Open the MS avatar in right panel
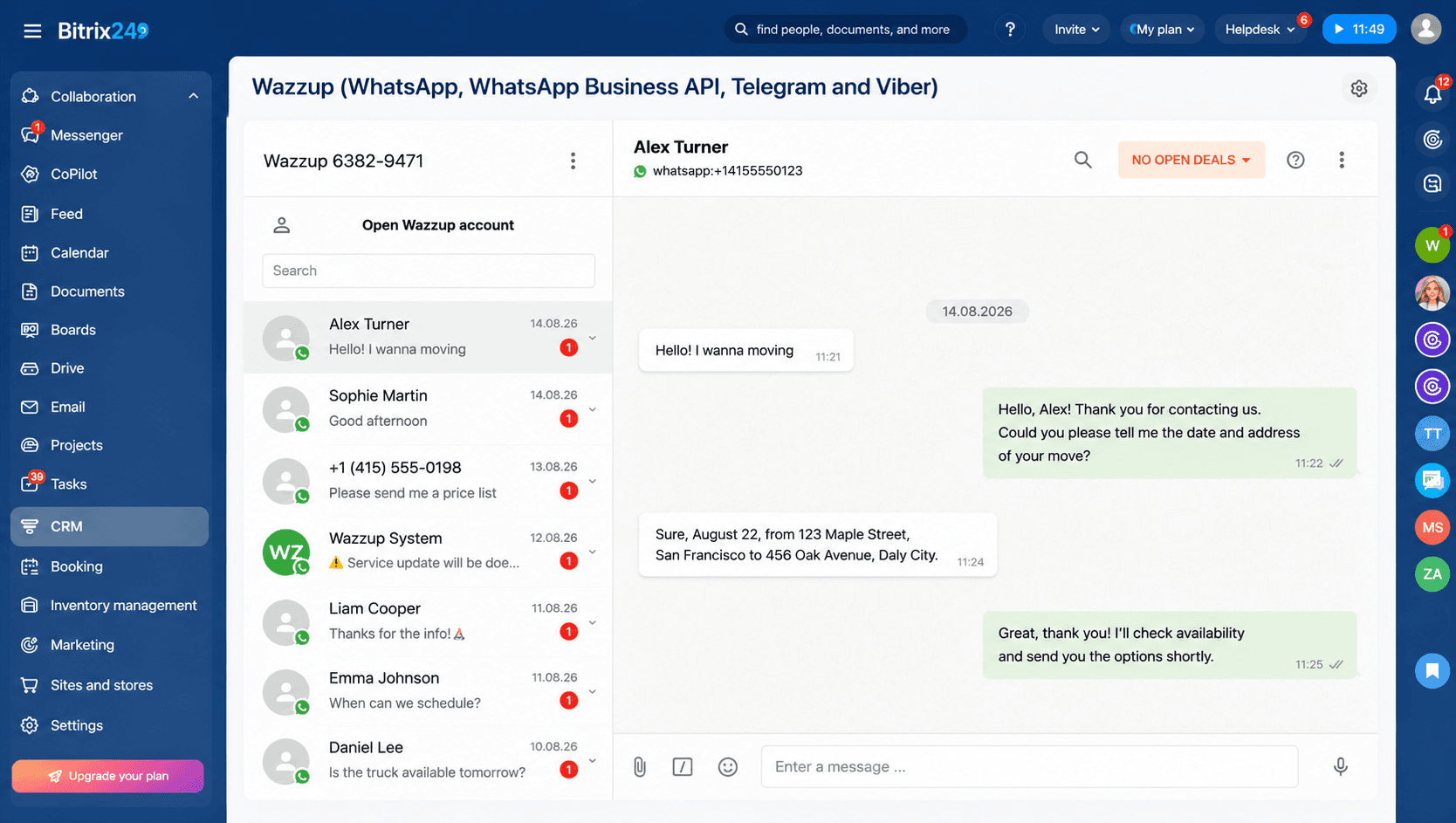 pos(1432,527)
